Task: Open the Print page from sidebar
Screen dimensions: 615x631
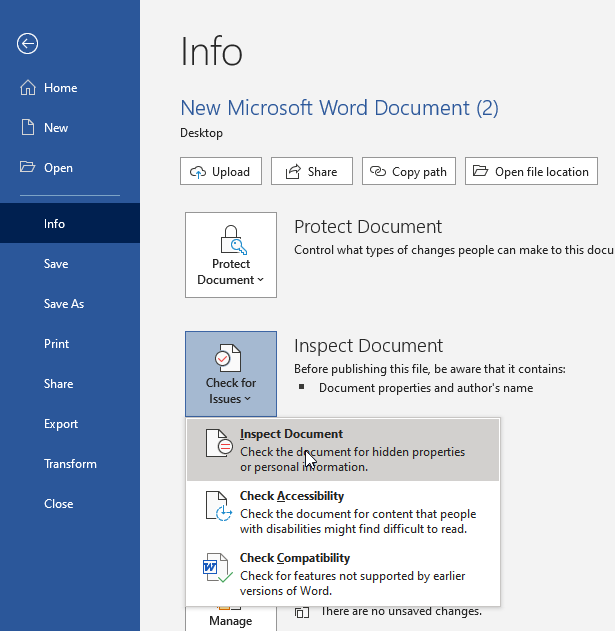Action: (56, 344)
